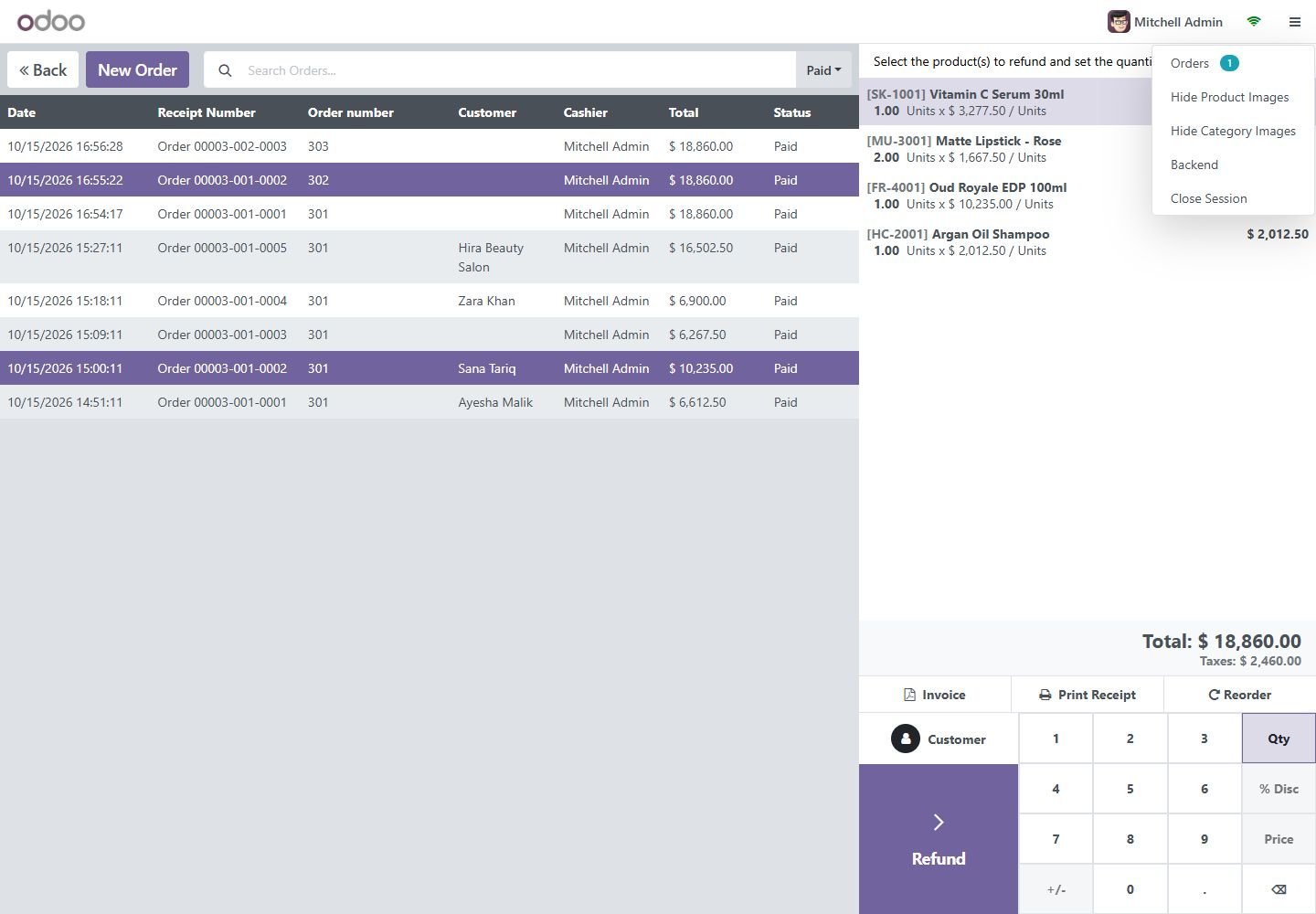1316x914 pixels.
Task: Click Mitchell Admin avatar picture
Action: pos(1119,22)
